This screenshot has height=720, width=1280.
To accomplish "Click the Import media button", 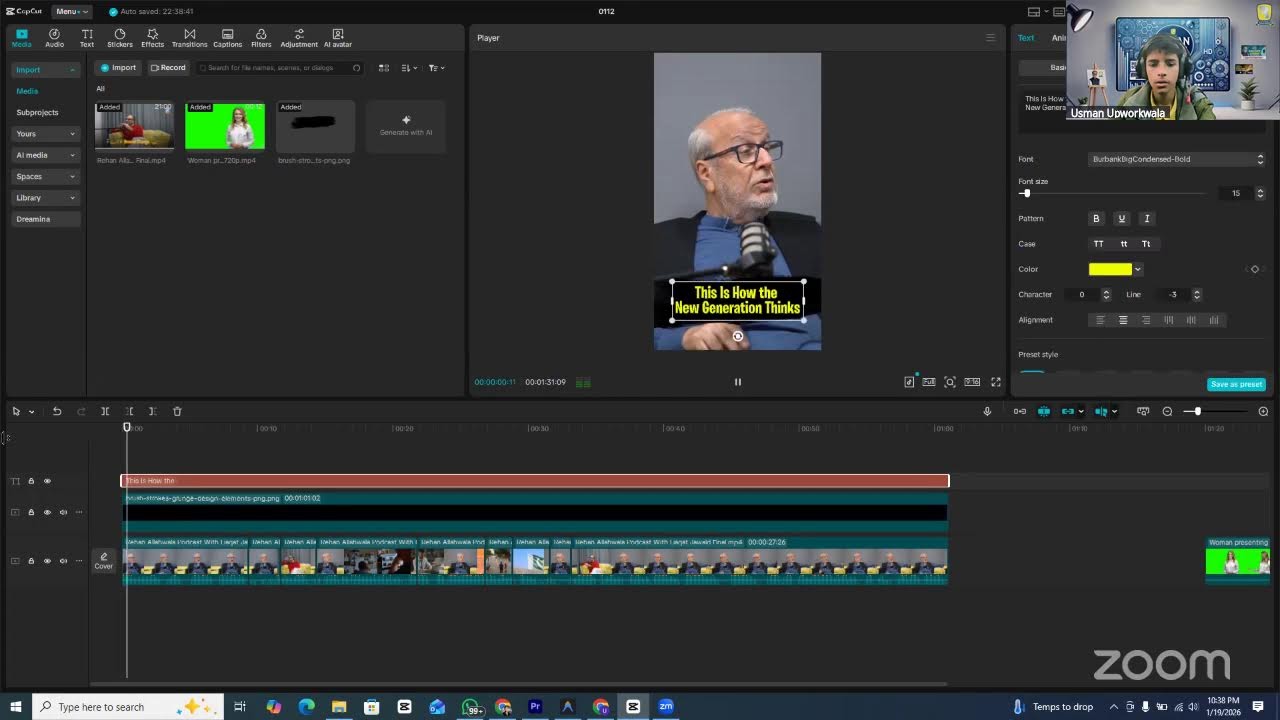I will pos(119,68).
